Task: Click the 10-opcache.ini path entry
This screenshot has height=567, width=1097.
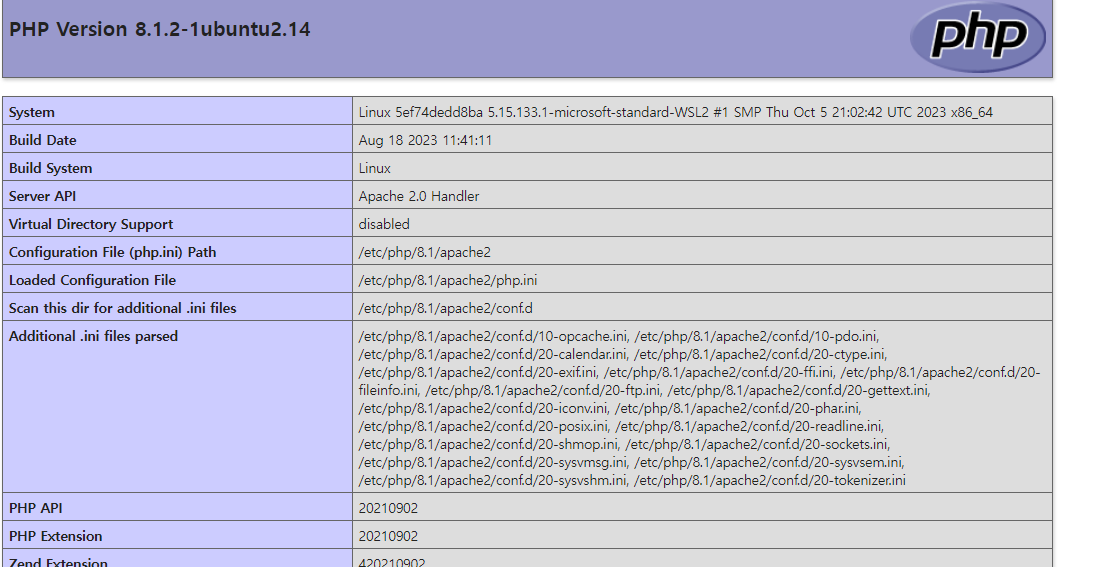Action: (493, 336)
